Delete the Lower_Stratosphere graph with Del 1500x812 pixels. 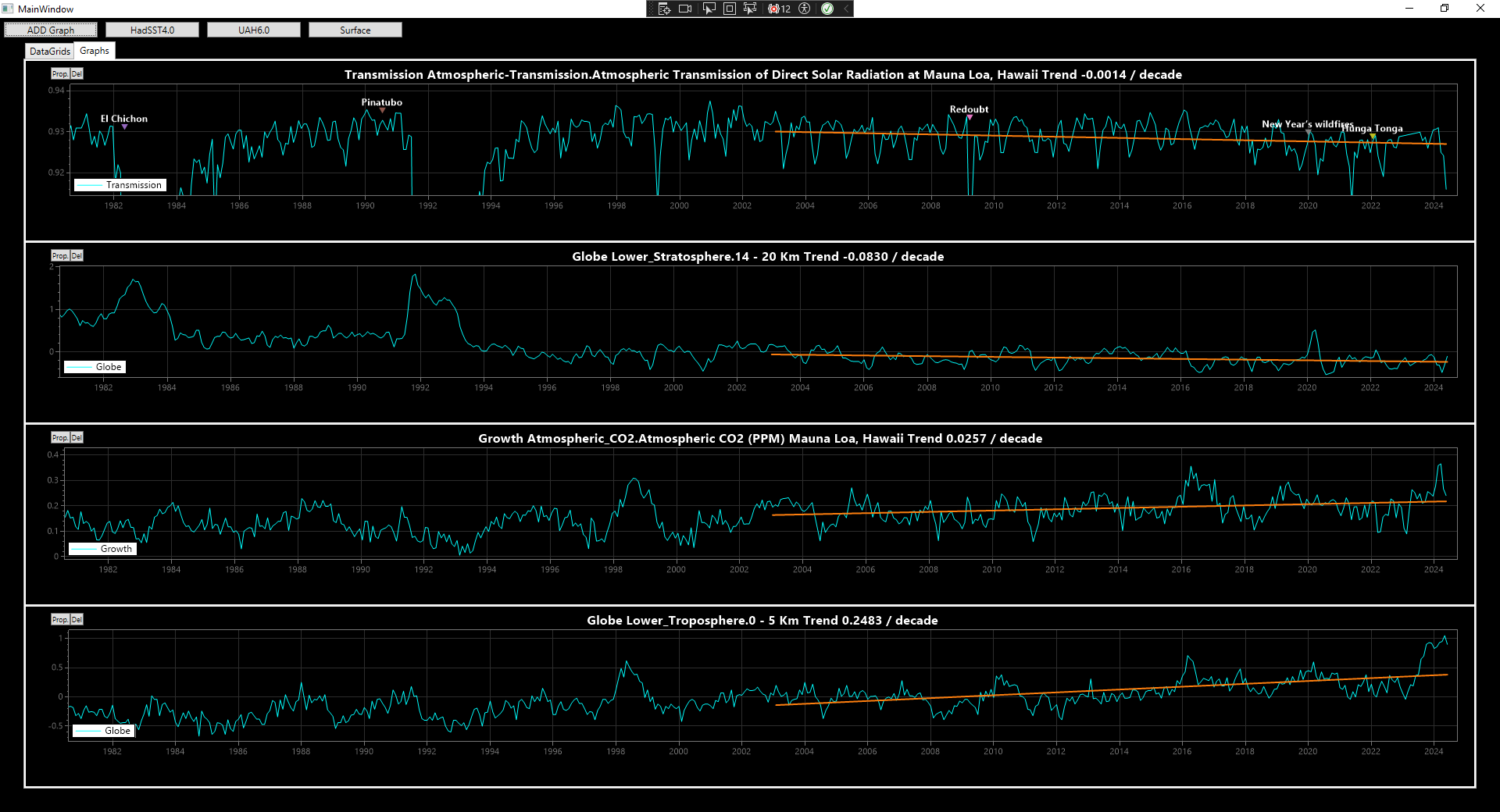(x=77, y=256)
